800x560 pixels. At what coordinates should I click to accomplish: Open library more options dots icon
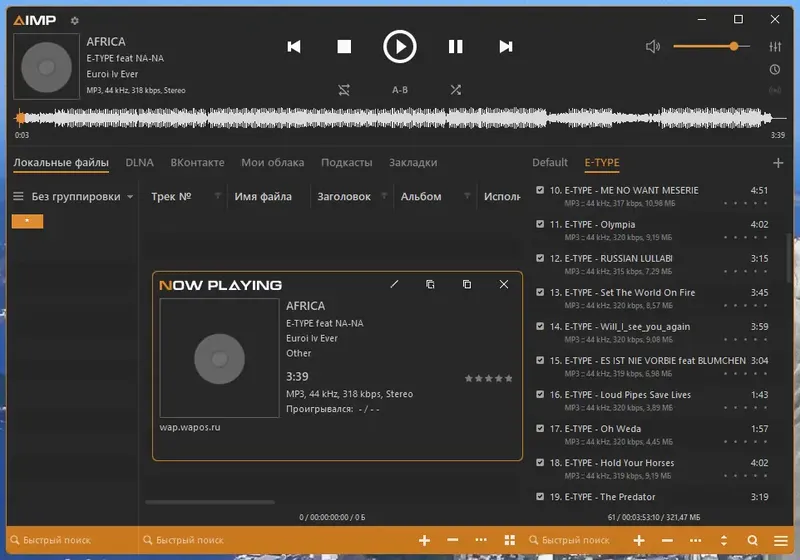click(x=481, y=540)
